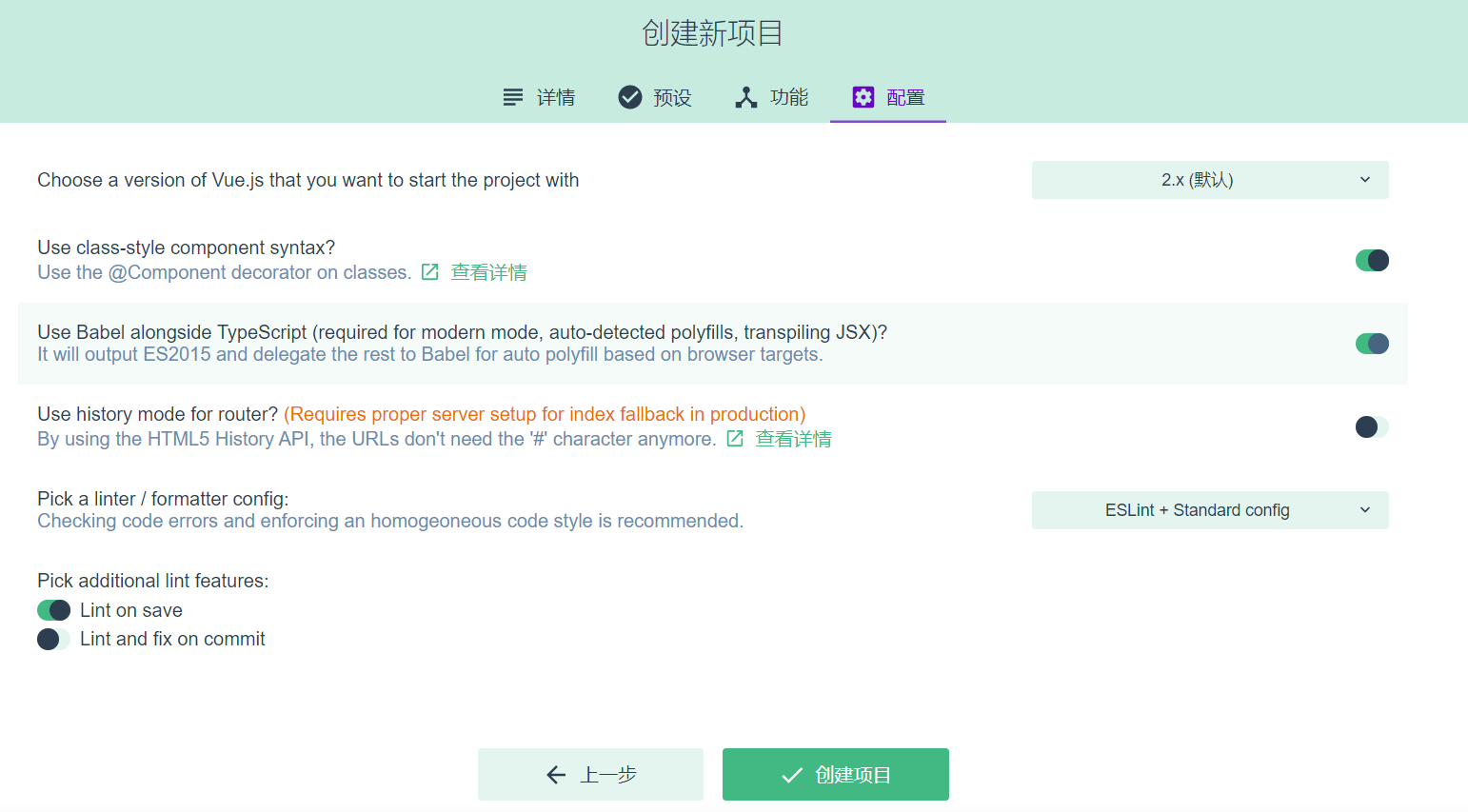Disable Babel alongside TypeScript option
Screen dimensions: 1468x812
1372,343
